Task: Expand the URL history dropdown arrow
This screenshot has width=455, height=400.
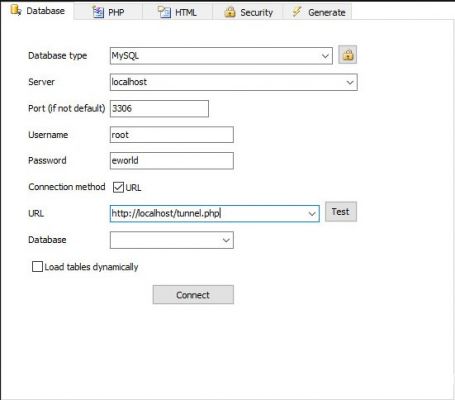Action: pyautogui.click(x=312, y=214)
